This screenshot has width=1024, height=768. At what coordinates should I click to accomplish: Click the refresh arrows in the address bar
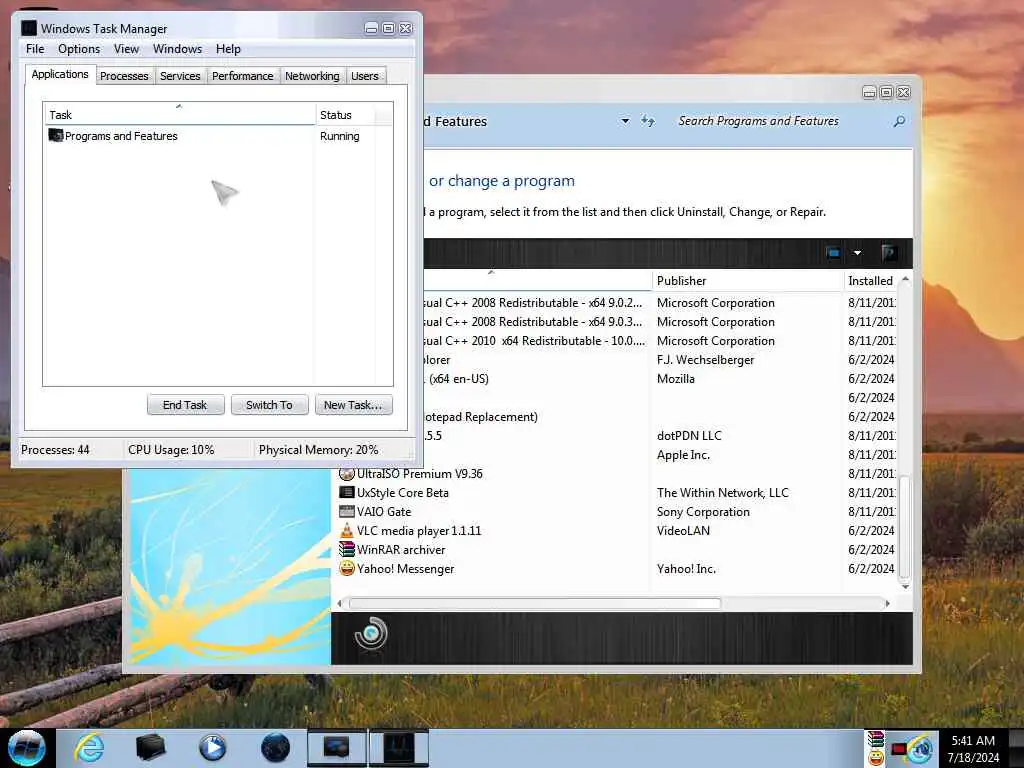point(648,121)
